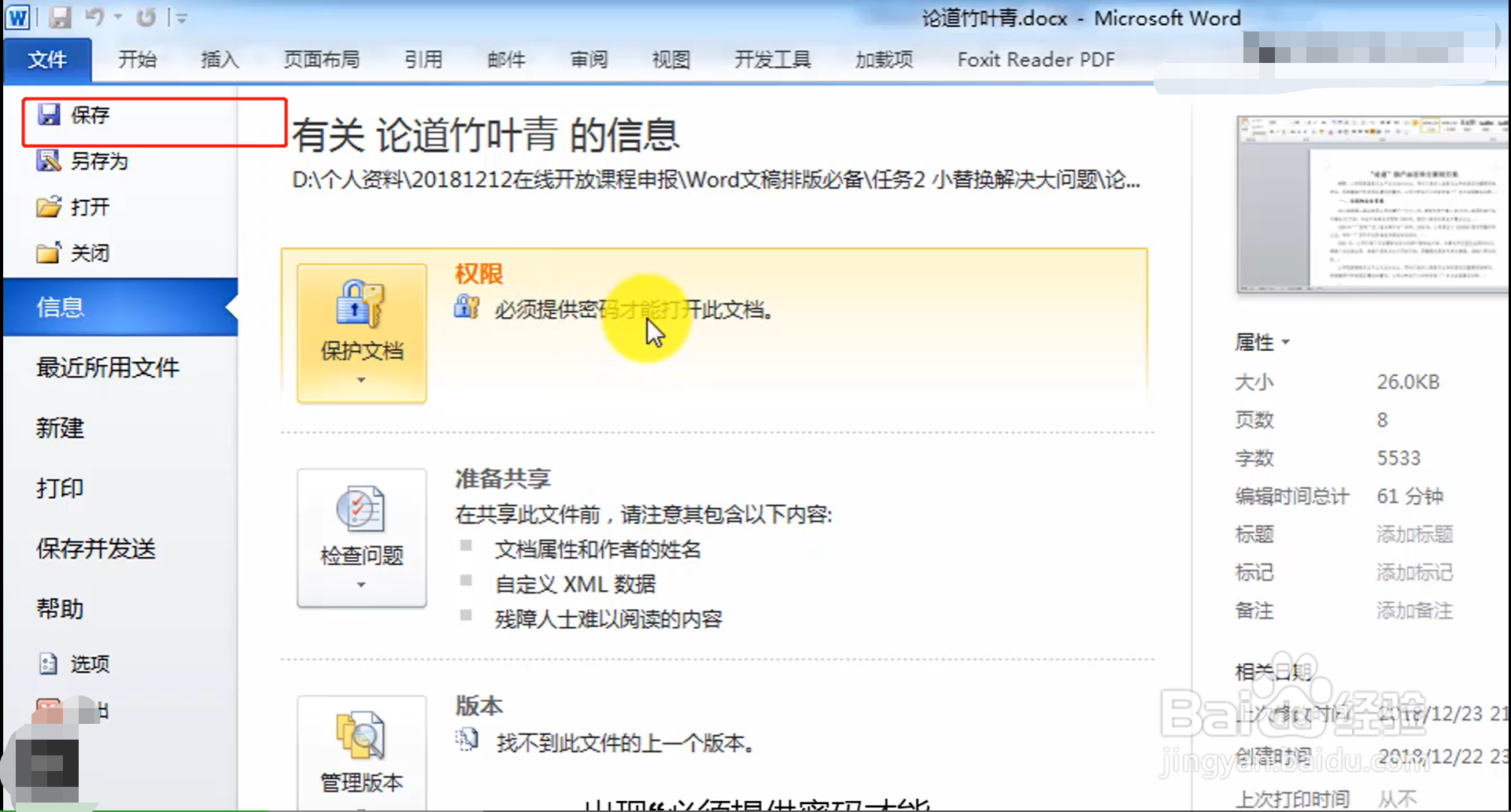
Task: Click the 关闭 folder icon
Action: 48,253
